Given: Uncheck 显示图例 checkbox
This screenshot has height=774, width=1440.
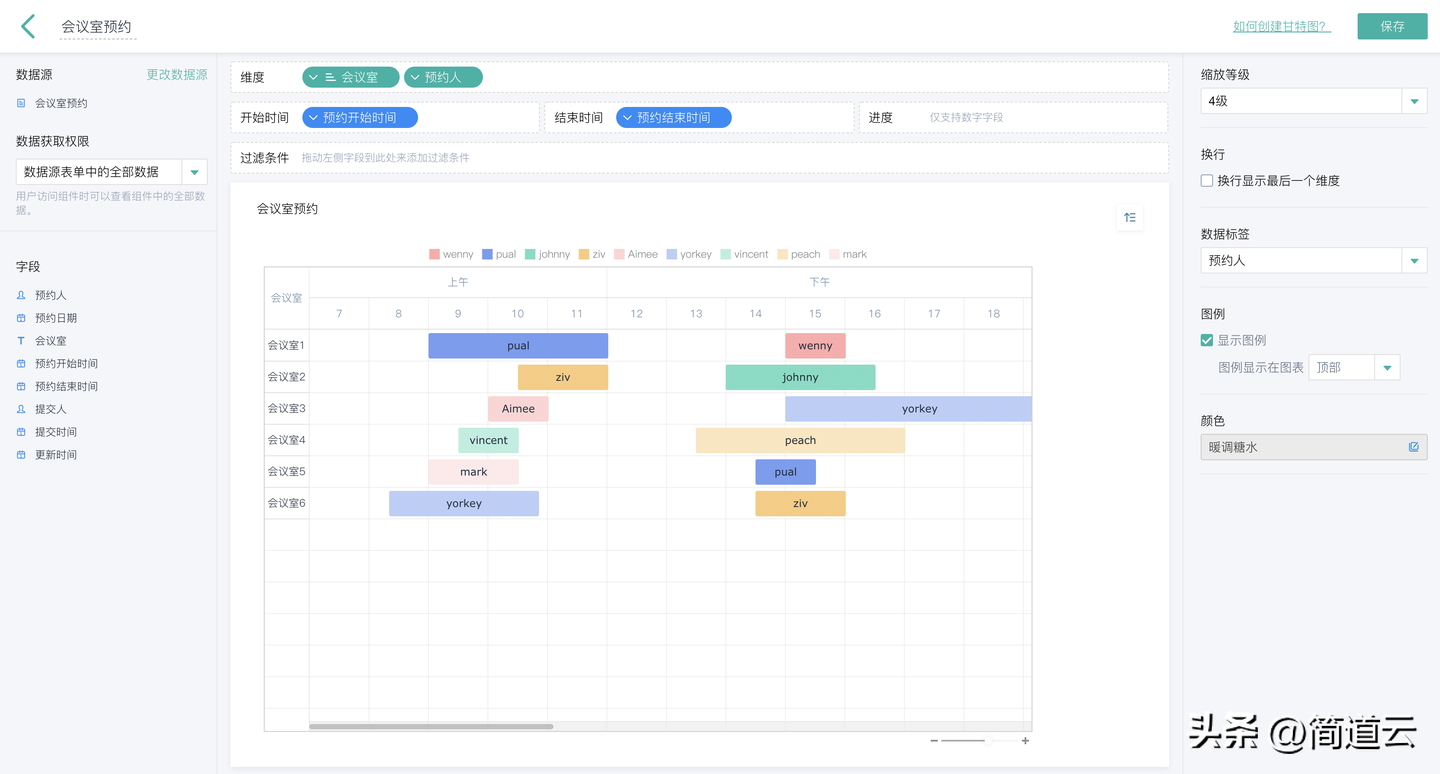Looking at the screenshot, I should [1207, 340].
